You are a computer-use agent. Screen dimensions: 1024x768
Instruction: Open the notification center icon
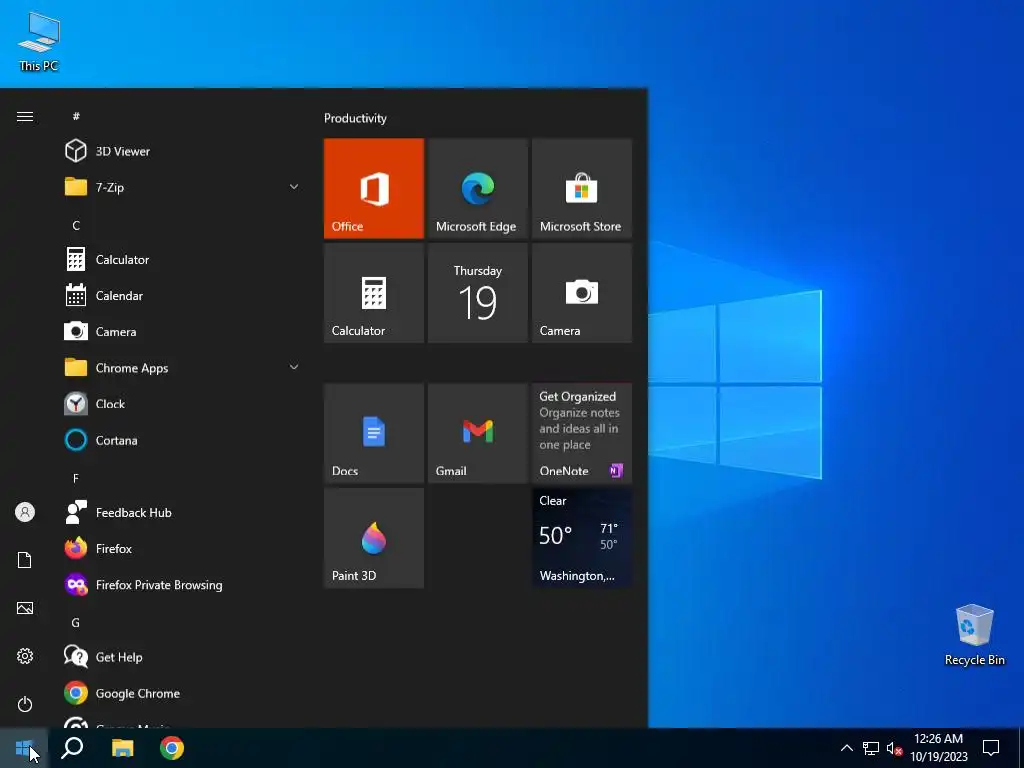[991, 748]
